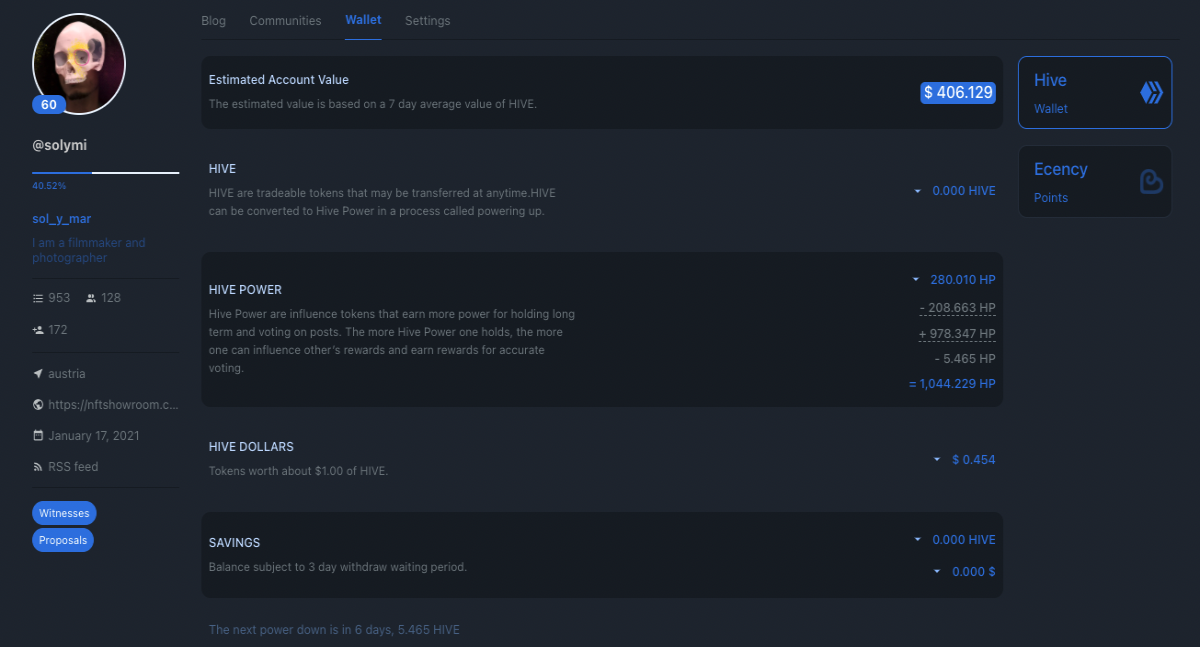The image size is (1200, 647).
Task: Click the = 1,044.229 HP total value
Action: (x=952, y=384)
